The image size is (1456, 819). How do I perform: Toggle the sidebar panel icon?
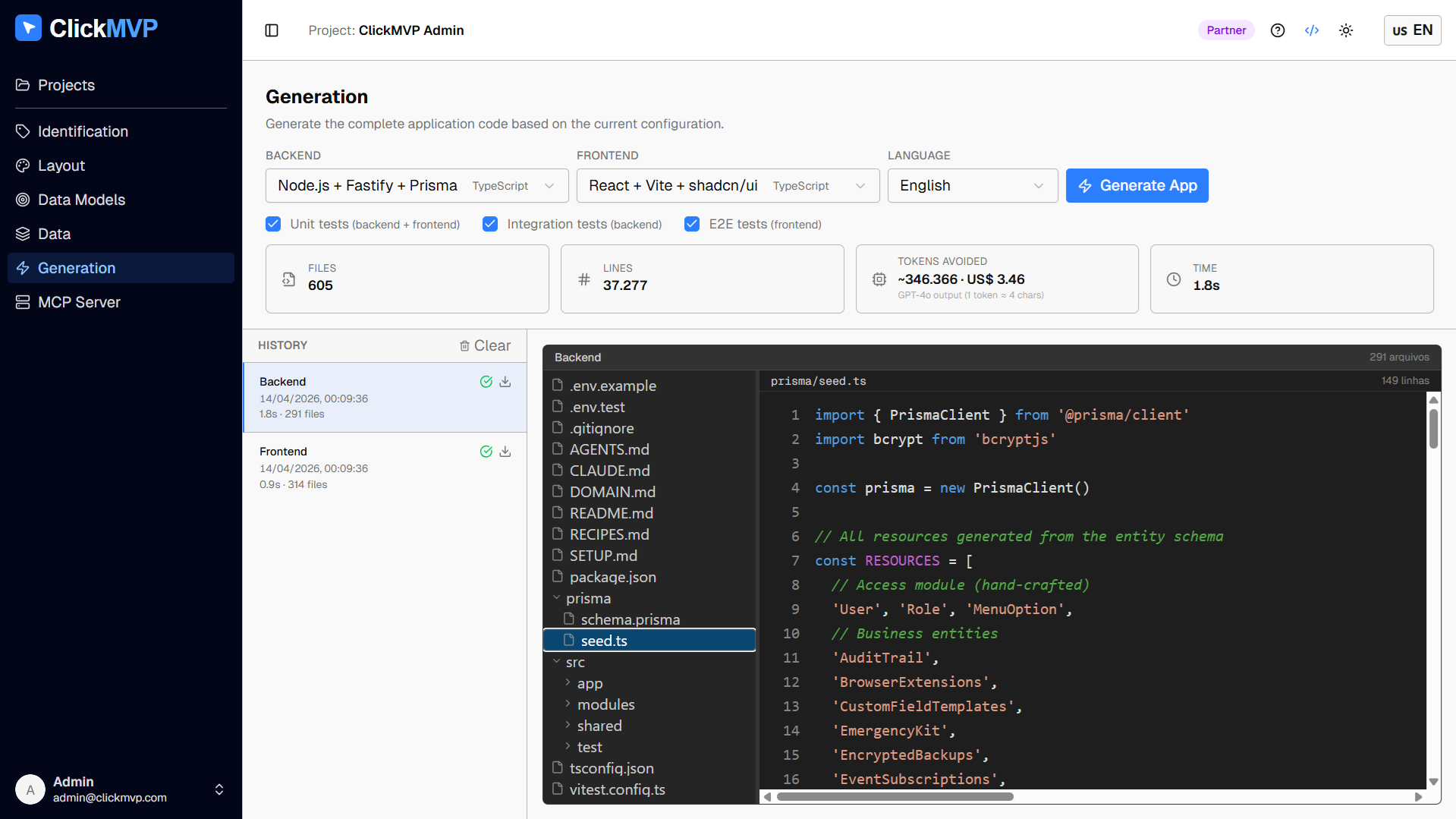click(x=272, y=30)
